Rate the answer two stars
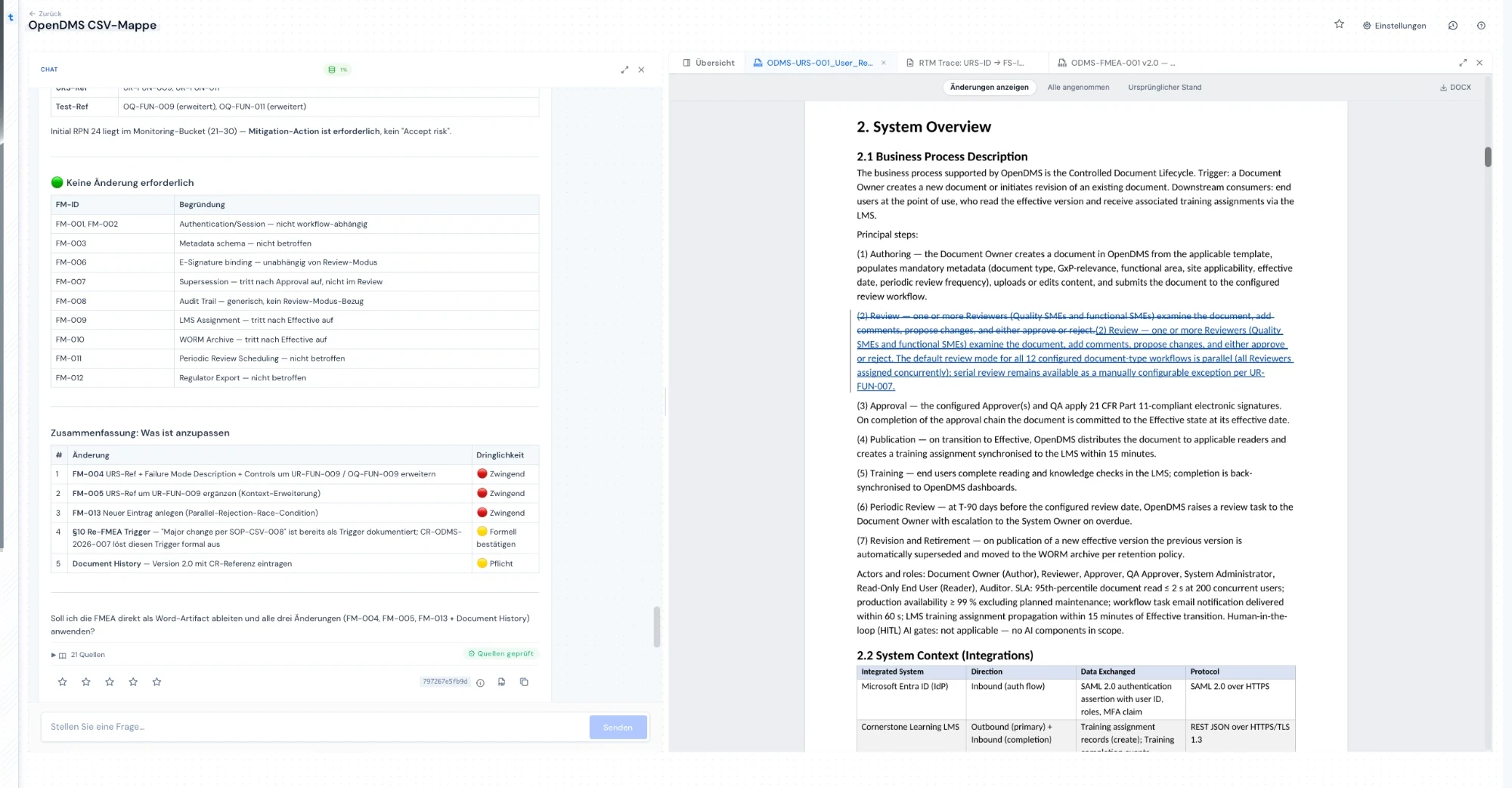The image size is (1512, 788). coord(86,682)
